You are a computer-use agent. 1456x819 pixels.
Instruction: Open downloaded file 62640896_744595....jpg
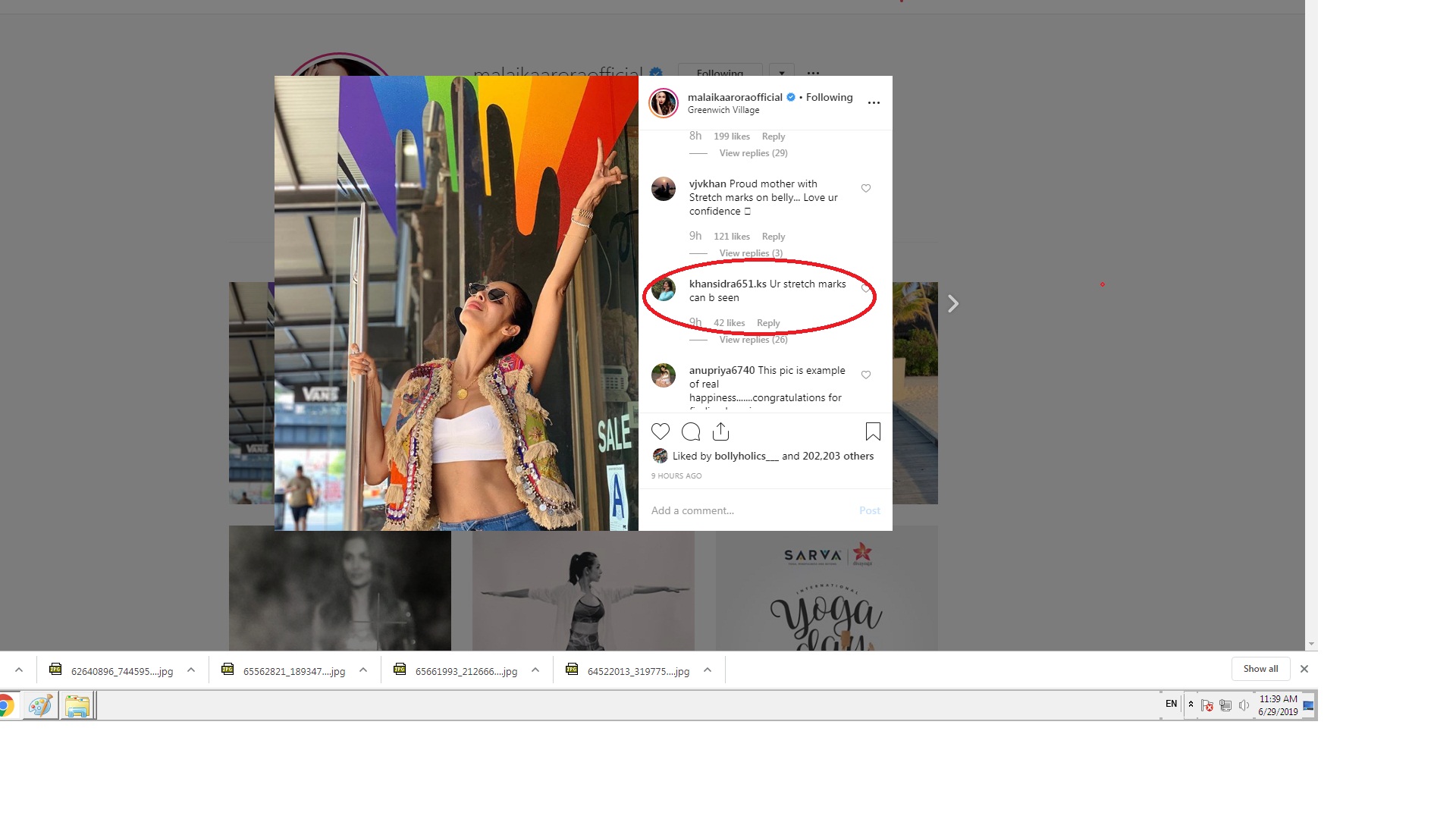click(x=111, y=670)
